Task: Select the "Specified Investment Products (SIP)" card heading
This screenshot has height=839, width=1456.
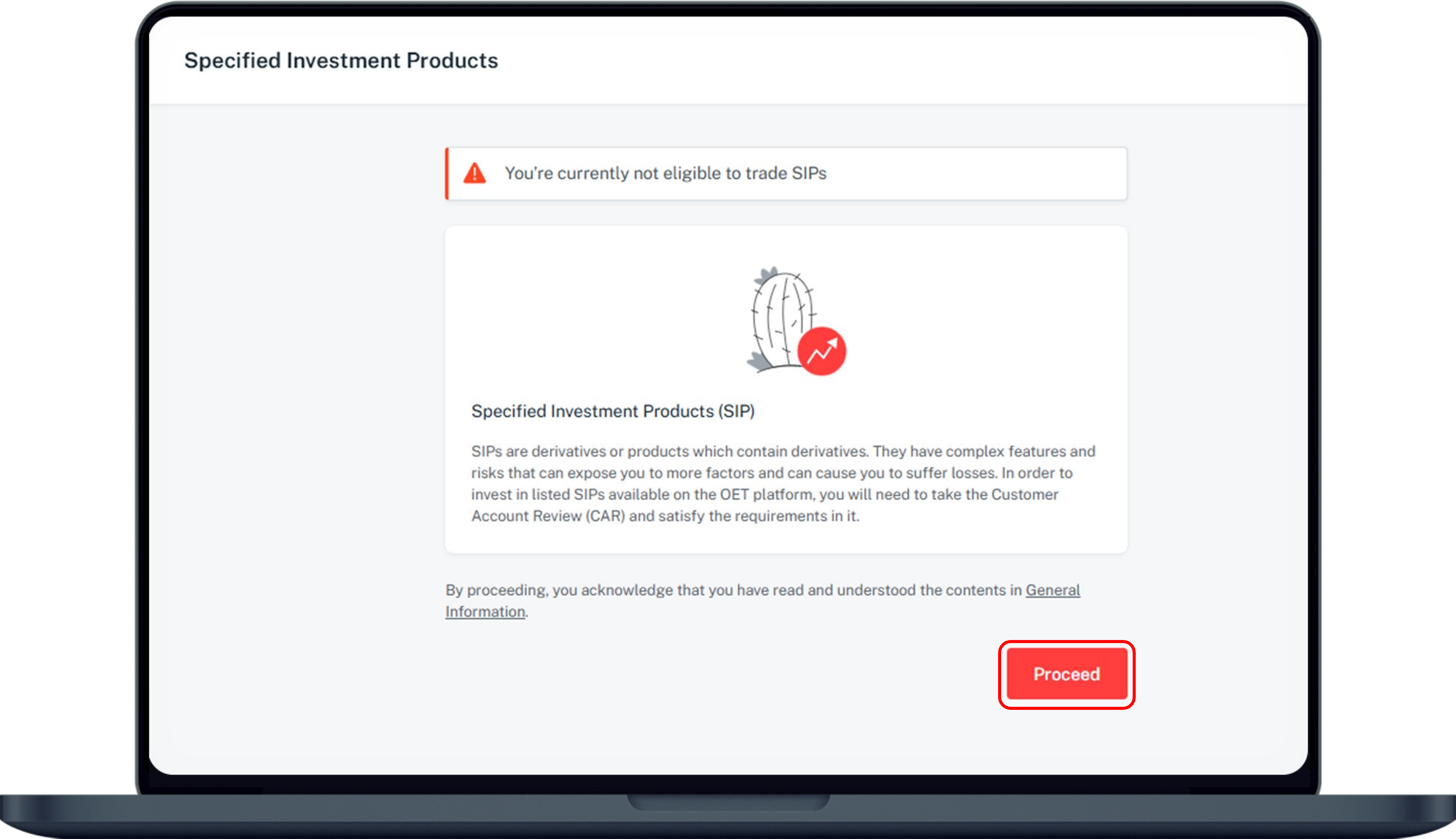Action: click(613, 412)
